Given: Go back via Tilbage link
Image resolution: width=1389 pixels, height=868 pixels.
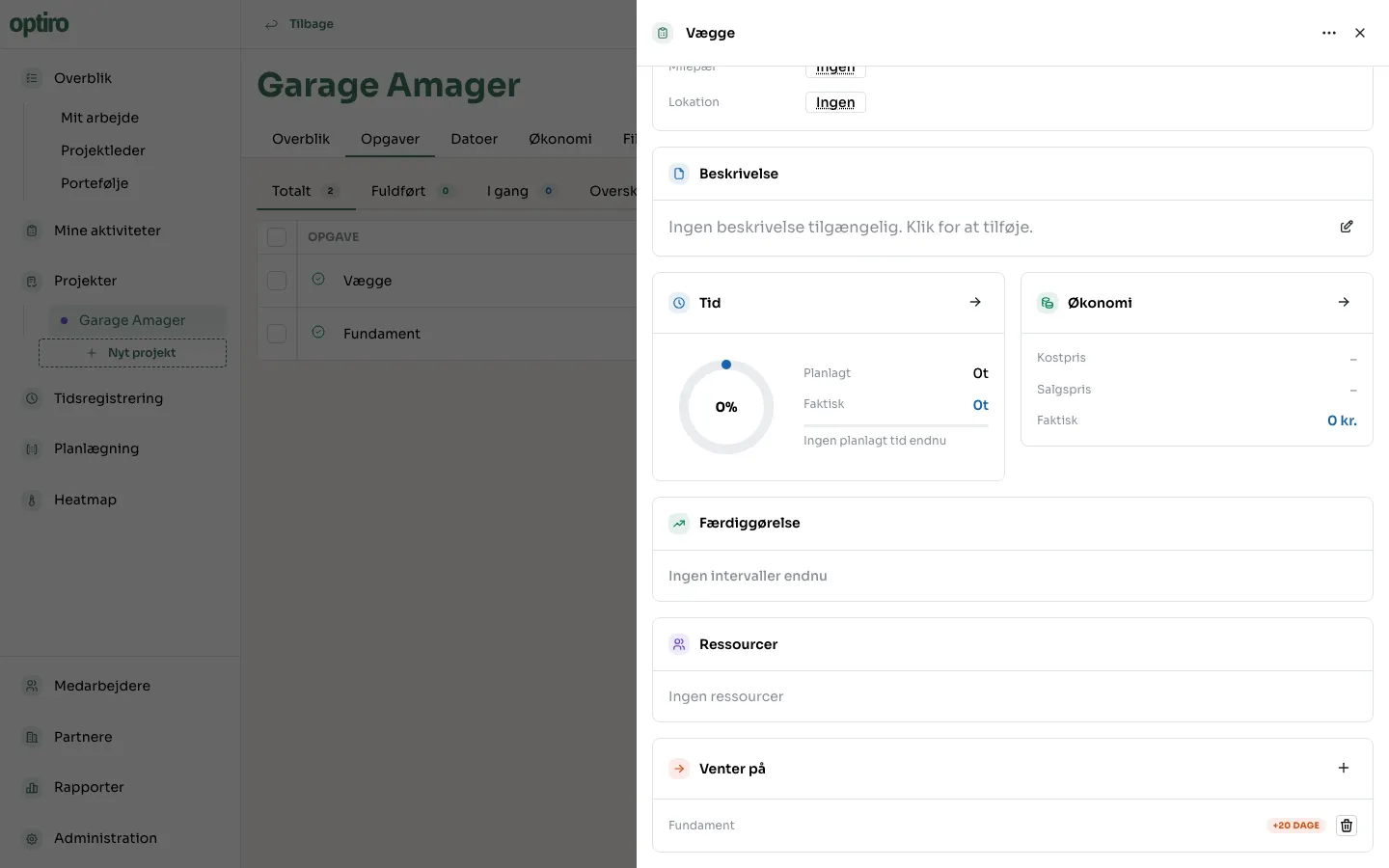Looking at the screenshot, I should [300, 24].
